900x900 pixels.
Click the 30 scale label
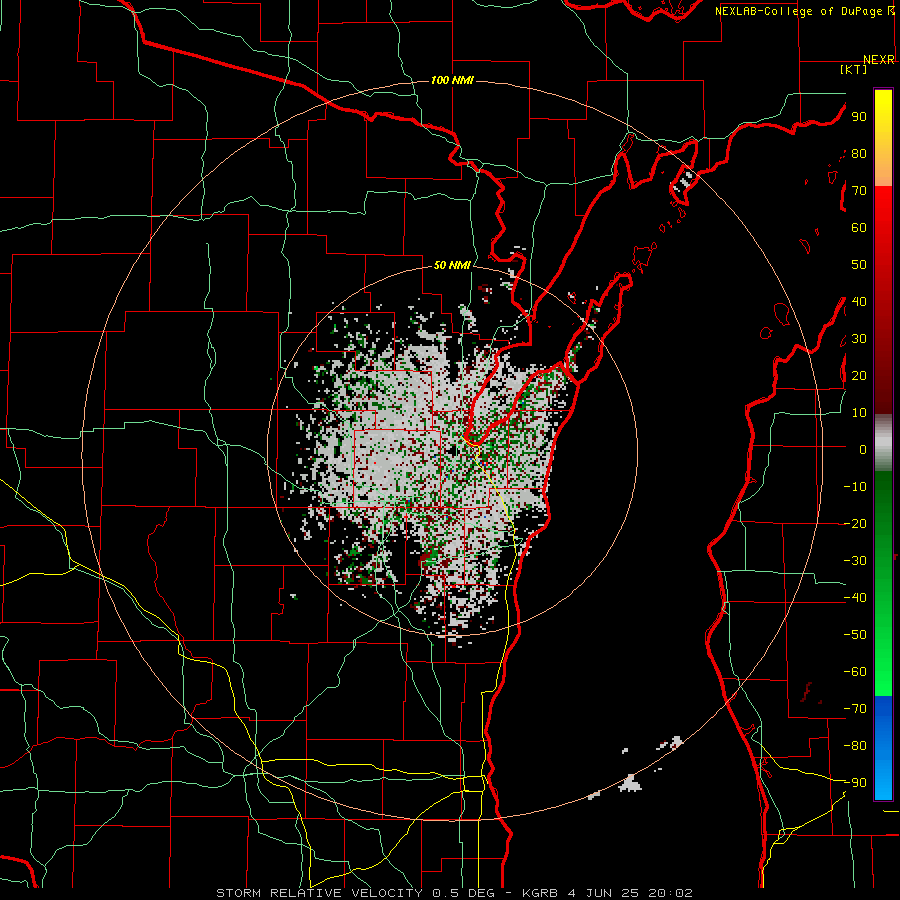(x=859, y=339)
